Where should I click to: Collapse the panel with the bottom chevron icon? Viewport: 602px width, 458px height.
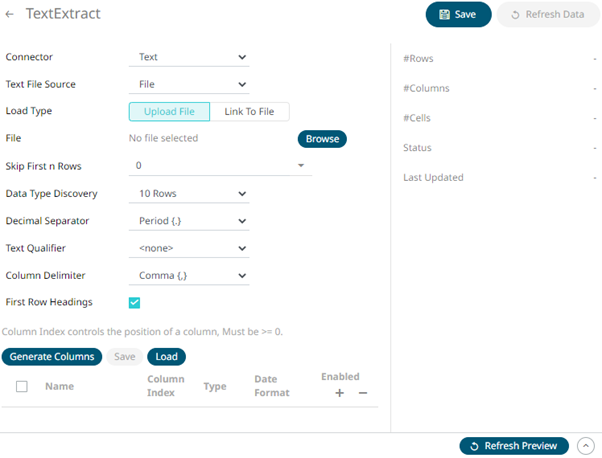[586, 446]
